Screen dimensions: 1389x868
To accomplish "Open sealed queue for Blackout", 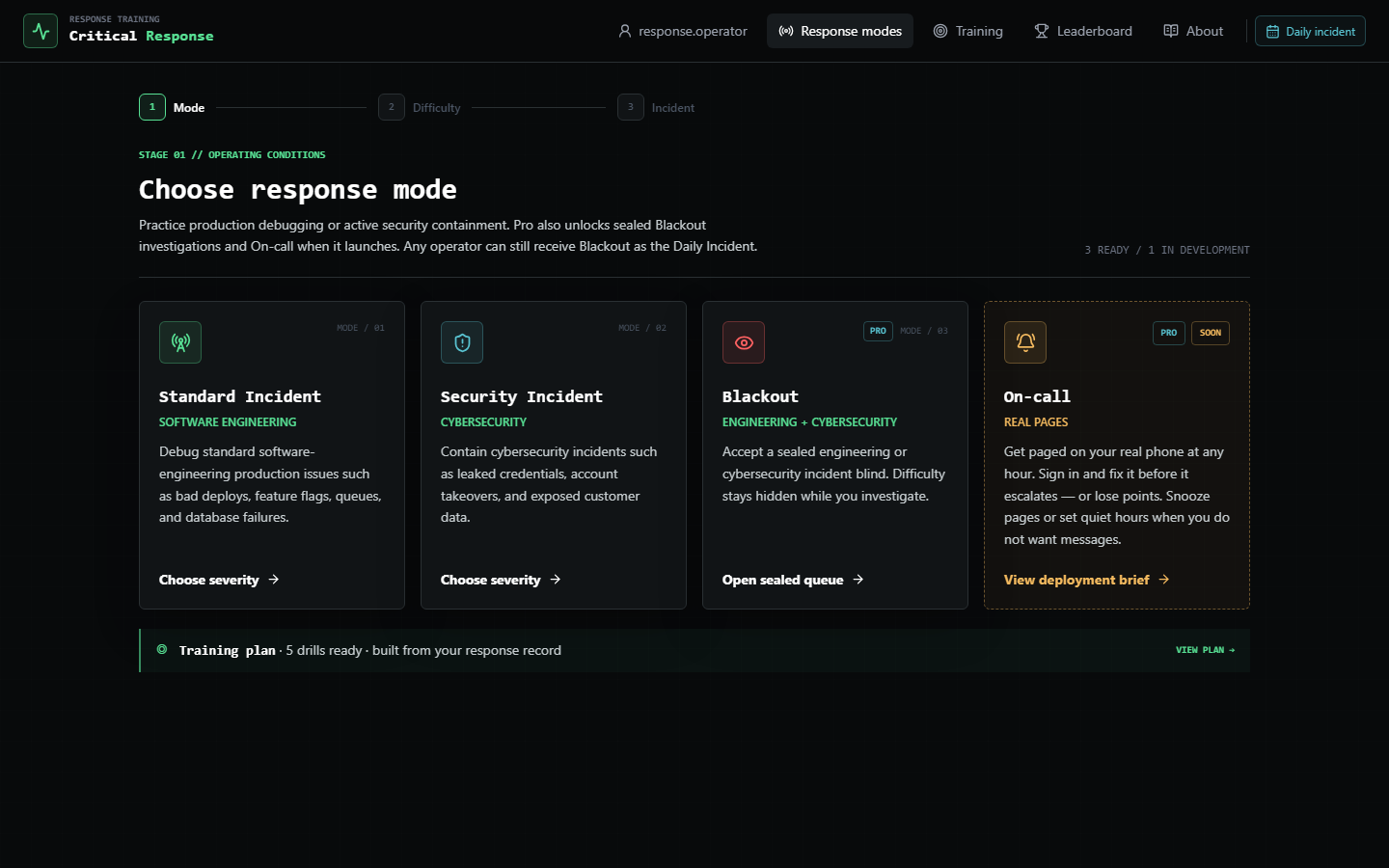I will click(793, 580).
